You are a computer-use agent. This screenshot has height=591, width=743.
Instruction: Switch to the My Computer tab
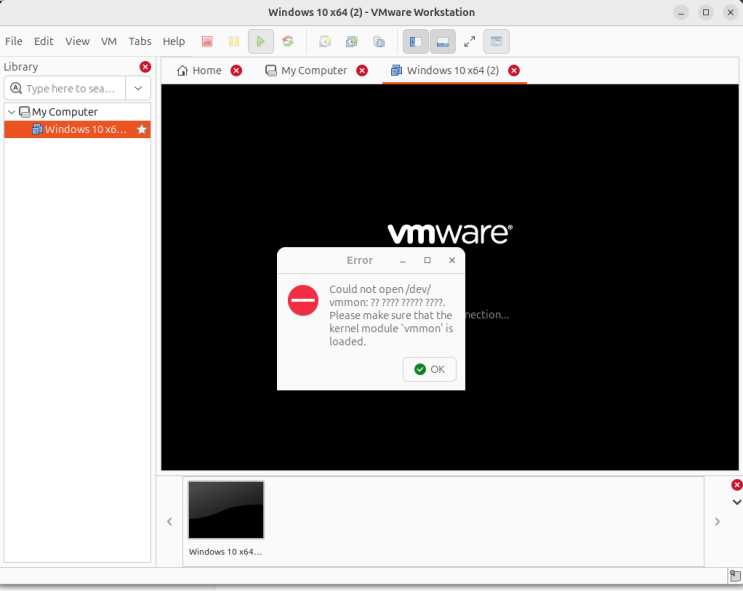pyautogui.click(x=306, y=71)
